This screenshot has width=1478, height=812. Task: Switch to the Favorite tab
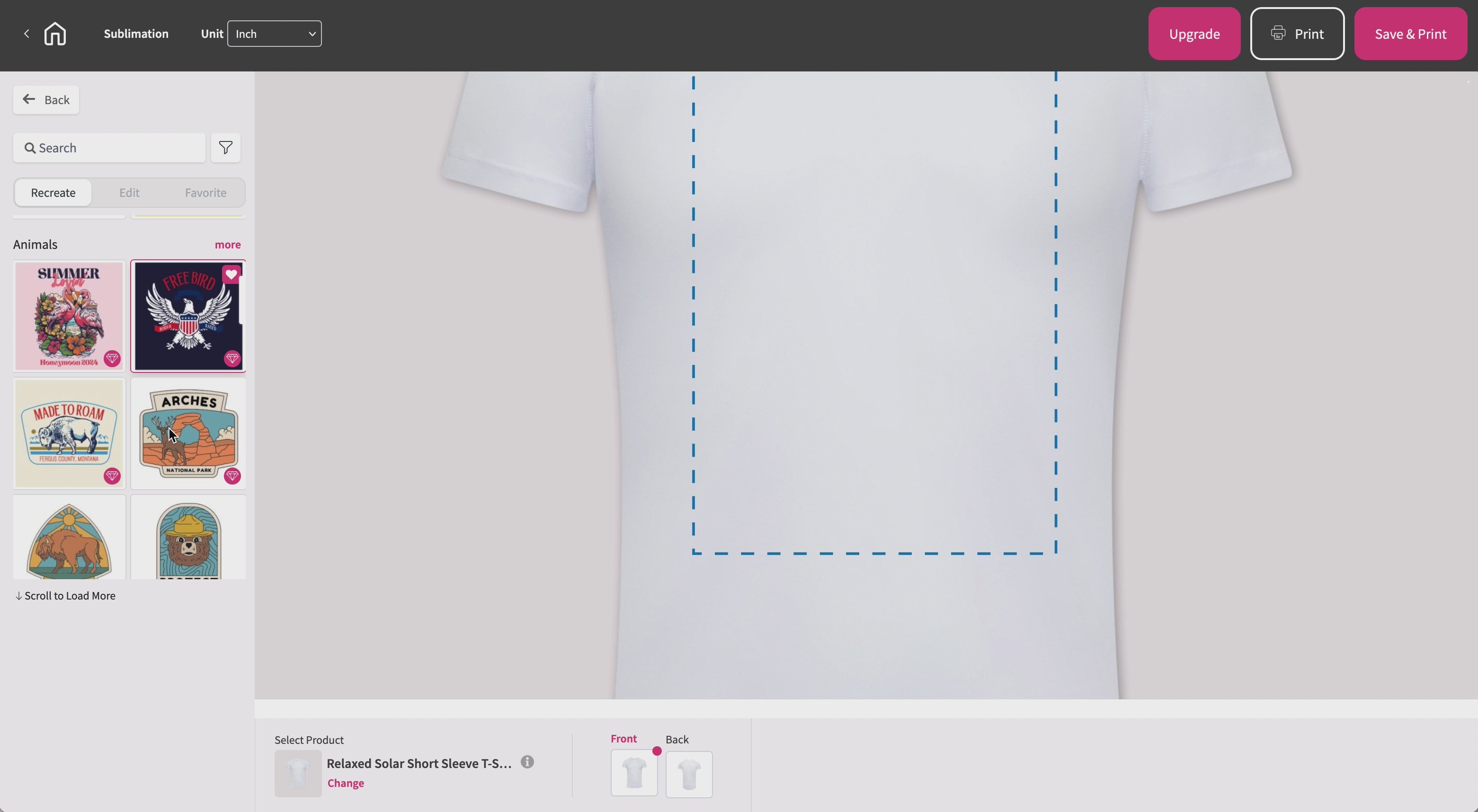click(205, 193)
